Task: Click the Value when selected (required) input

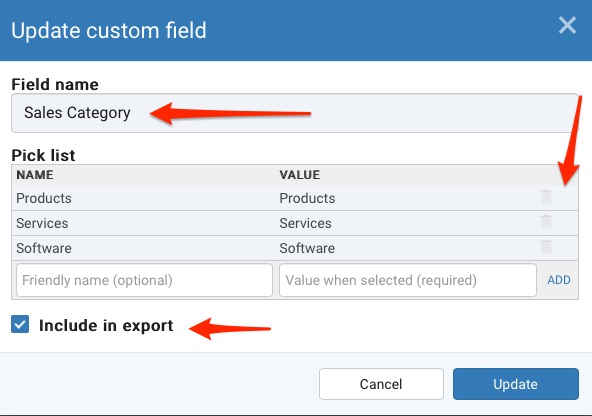Action: (408, 280)
